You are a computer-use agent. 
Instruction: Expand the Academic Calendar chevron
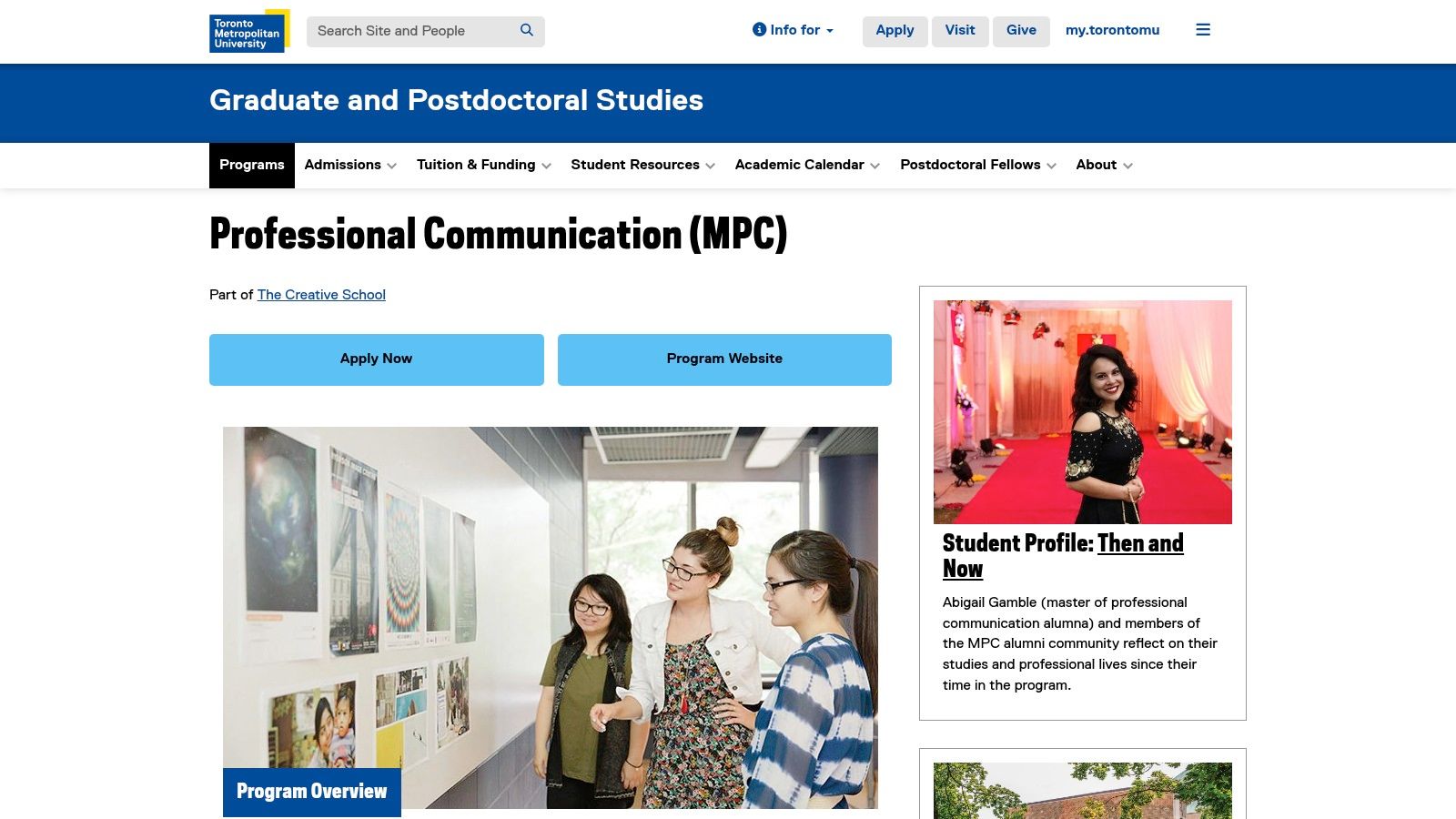point(875,166)
